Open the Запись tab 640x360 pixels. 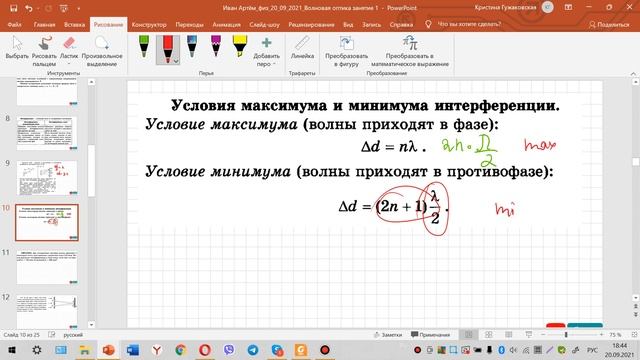point(371,24)
